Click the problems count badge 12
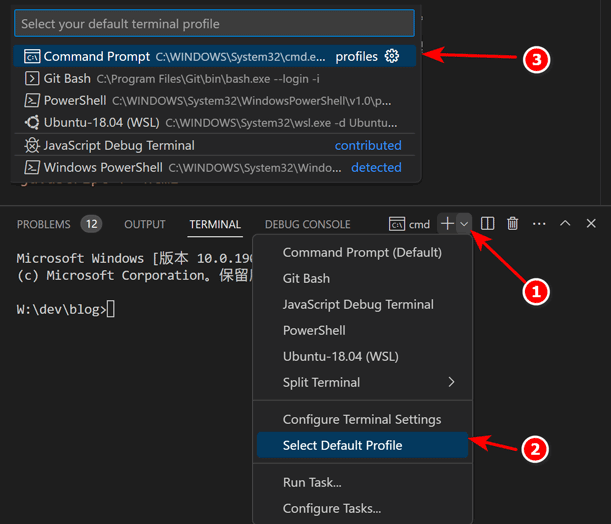 92,224
